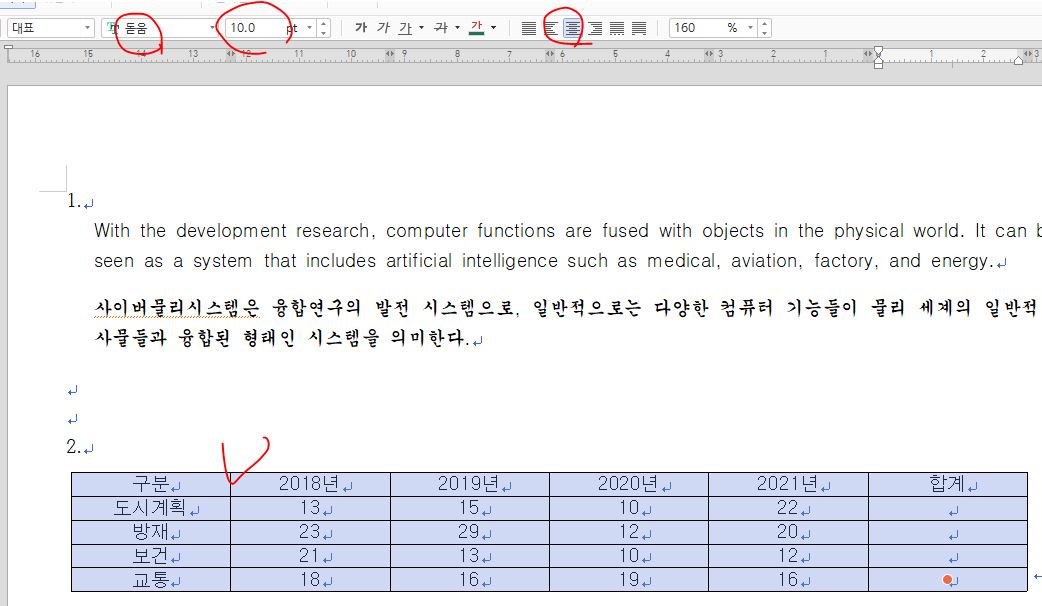Click the empty 합계 cell in 보건 row
Screen dimensions: 1042x606
click(948, 556)
